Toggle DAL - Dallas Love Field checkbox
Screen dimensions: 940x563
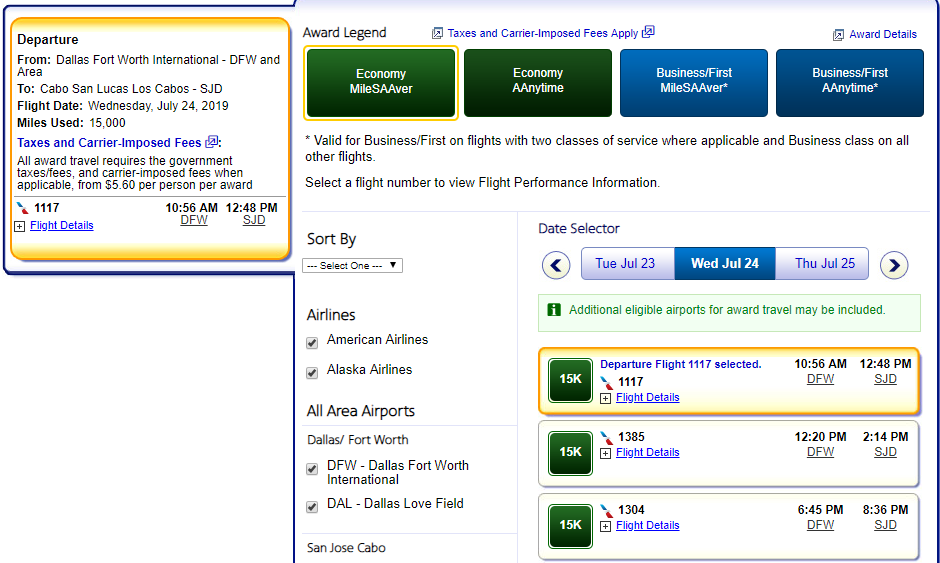pos(312,507)
